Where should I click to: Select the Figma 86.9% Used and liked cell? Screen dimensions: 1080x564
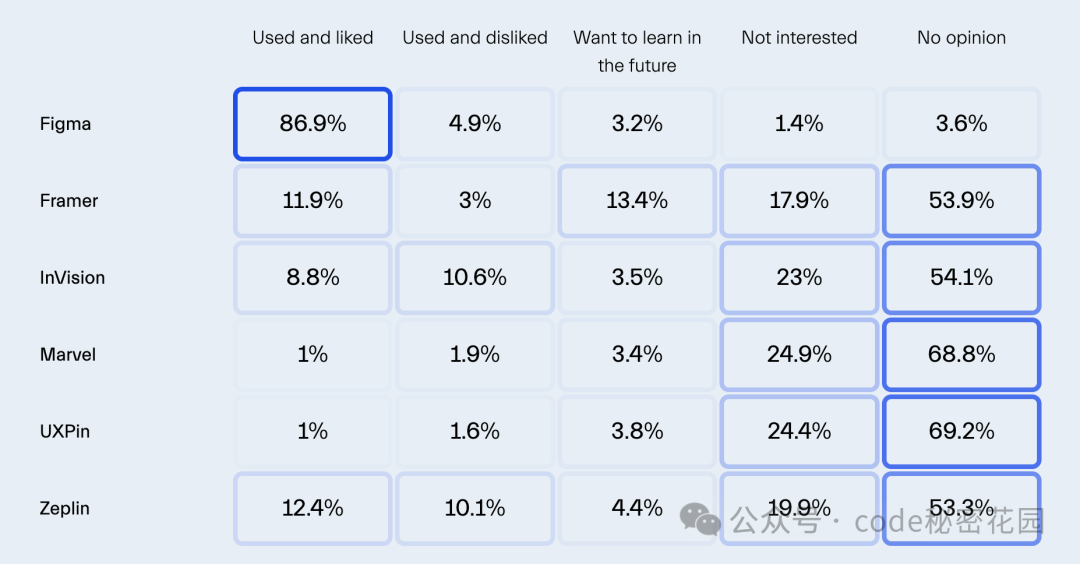coord(313,124)
